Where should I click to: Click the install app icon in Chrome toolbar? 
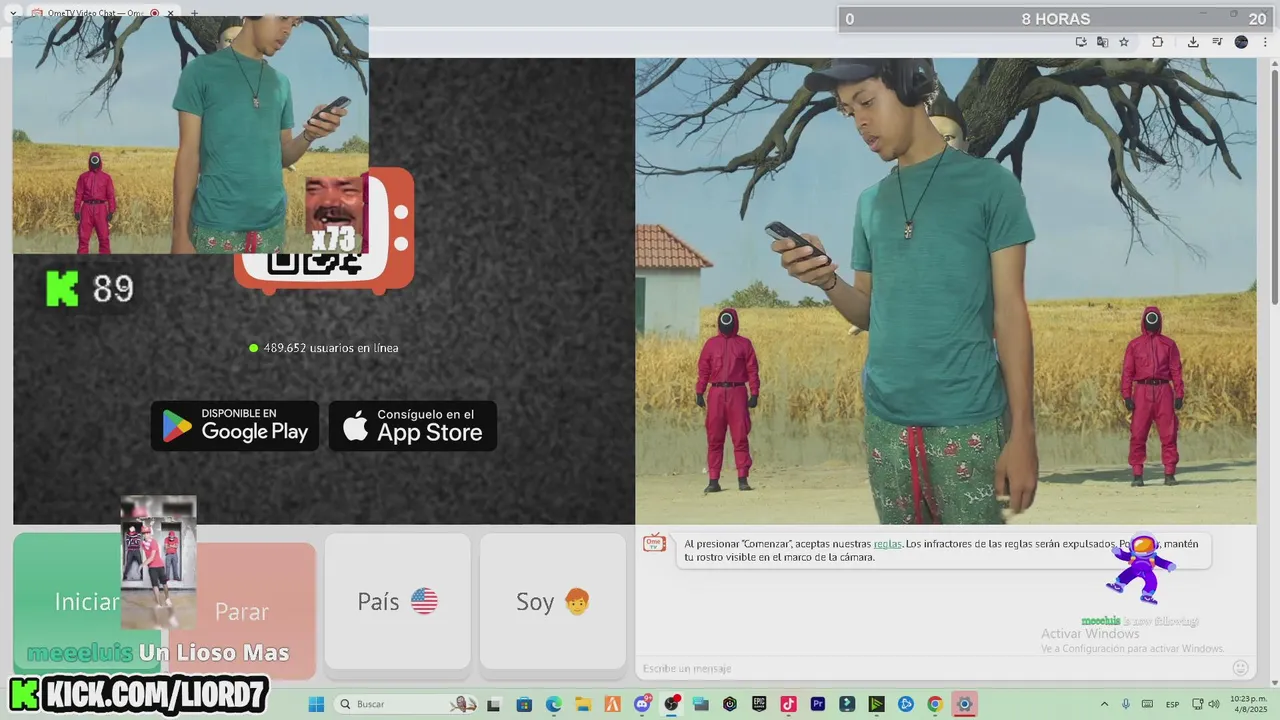coord(1081,42)
